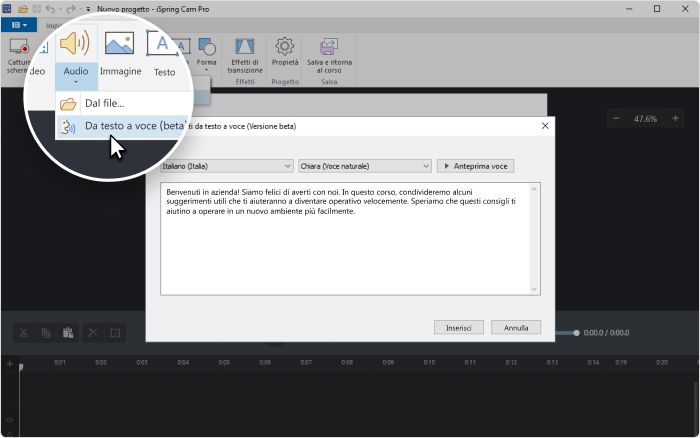Play Anteprima voce preview
The height and width of the screenshot is (438, 700).
click(475, 166)
